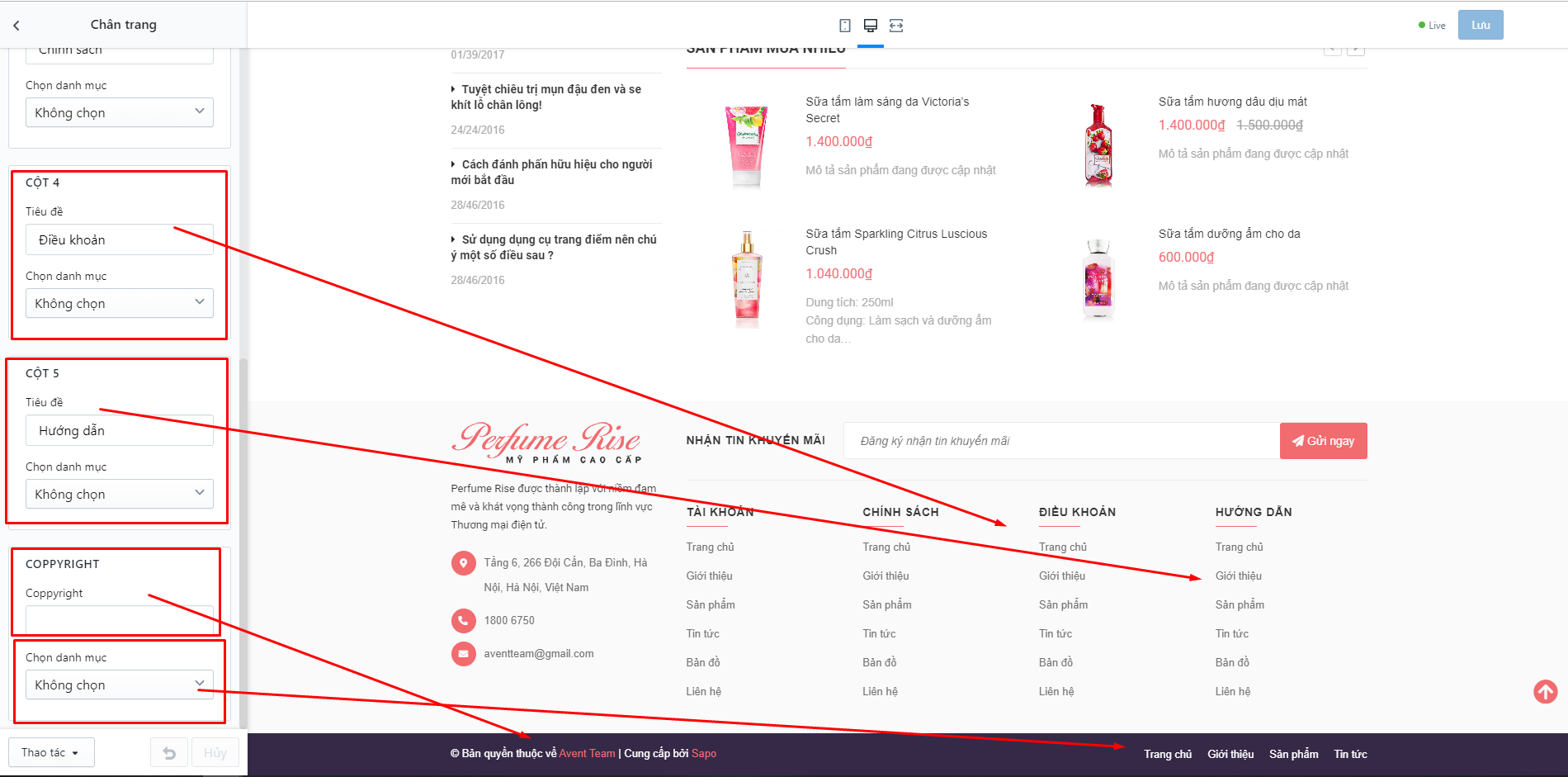
Task: Click the footer address 'Tầng 6, 266 Đội Cấn'
Action: pyautogui.click(x=566, y=576)
